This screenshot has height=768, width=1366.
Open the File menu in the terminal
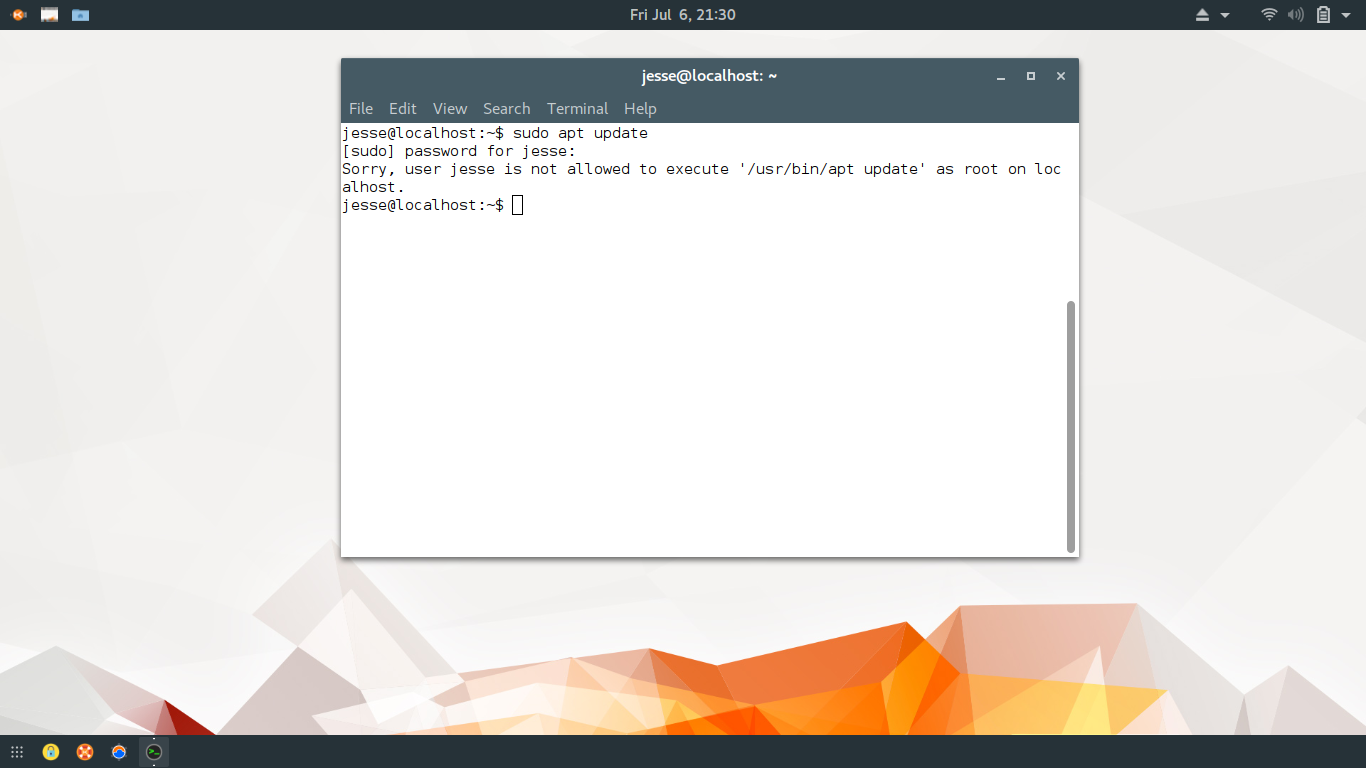click(360, 108)
